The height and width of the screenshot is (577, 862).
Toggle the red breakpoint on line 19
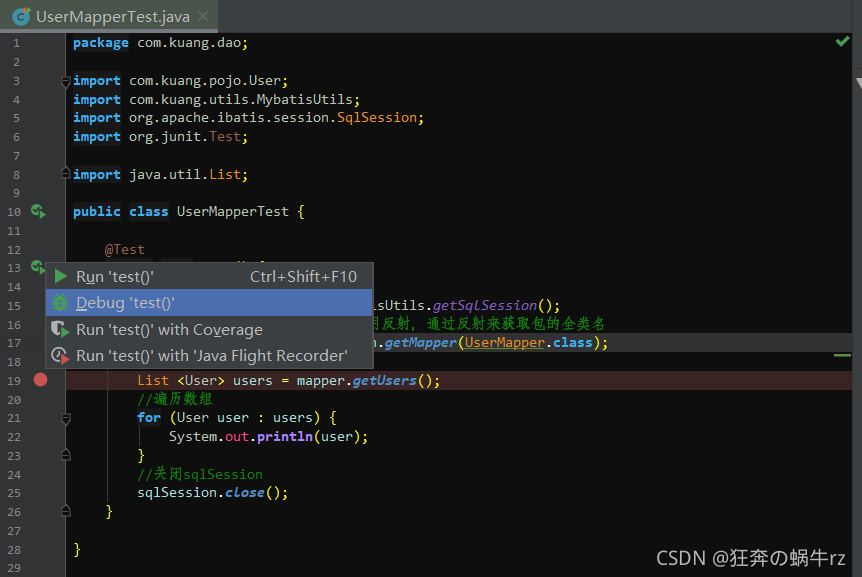40,380
